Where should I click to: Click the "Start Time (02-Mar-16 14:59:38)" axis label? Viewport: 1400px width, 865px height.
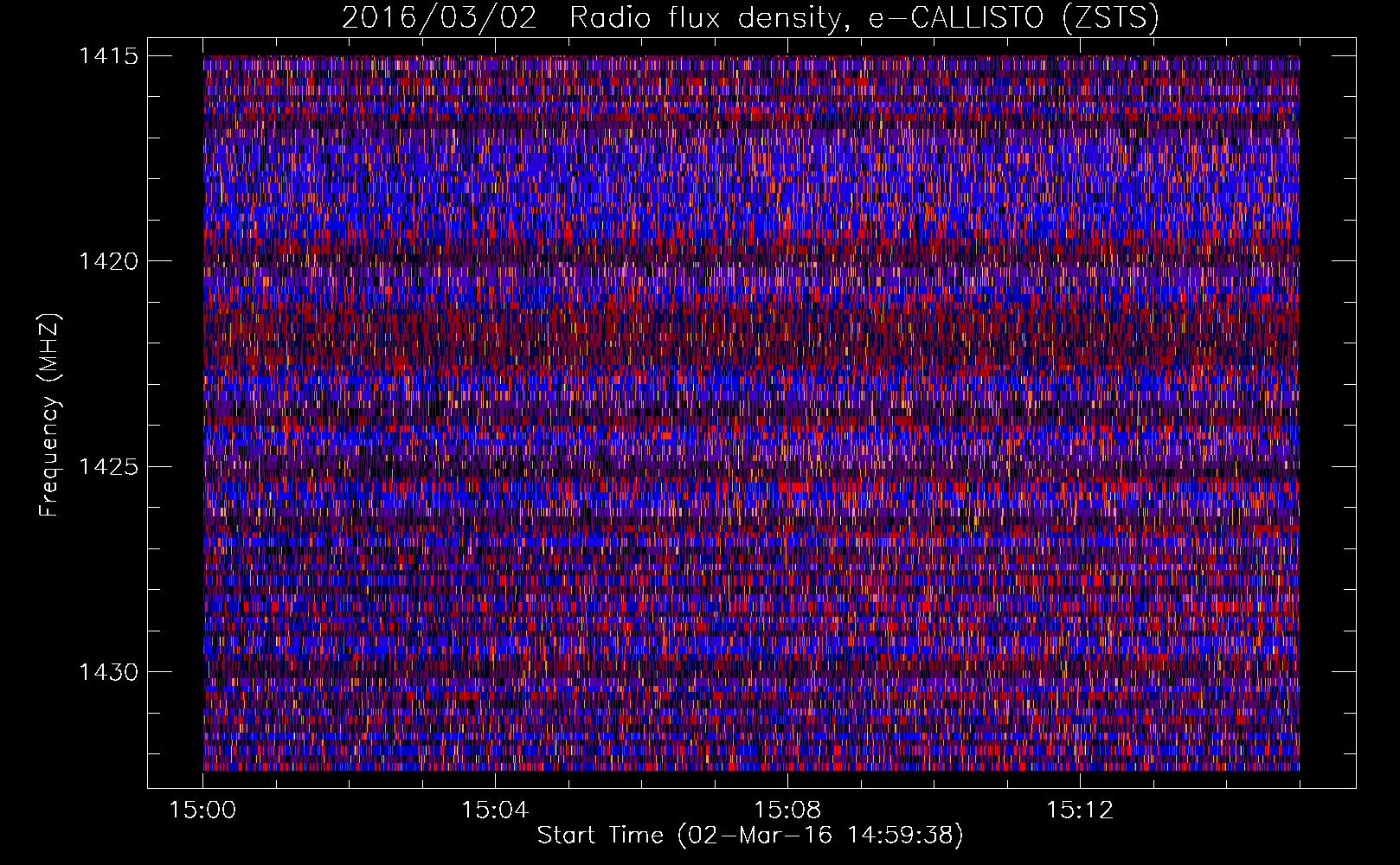(750, 836)
